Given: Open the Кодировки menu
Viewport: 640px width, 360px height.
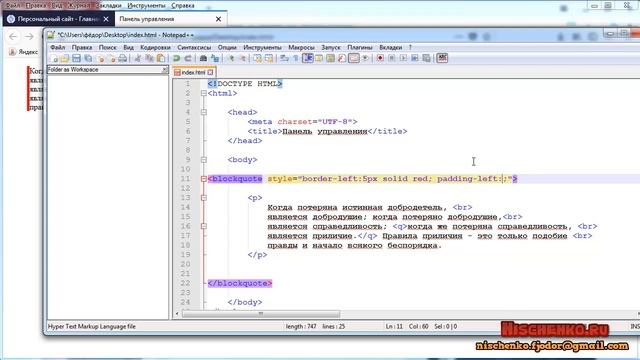Looking at the screenshot, I should tap(155, 47).
